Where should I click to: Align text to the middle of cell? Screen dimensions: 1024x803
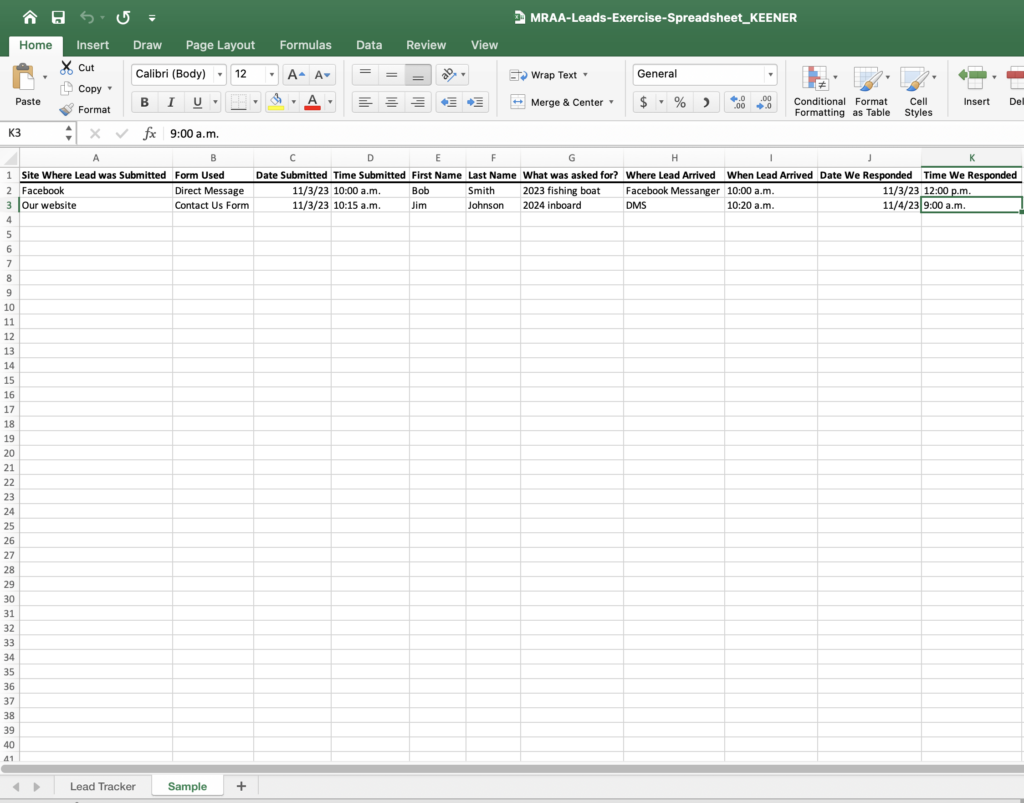[391, 75]
